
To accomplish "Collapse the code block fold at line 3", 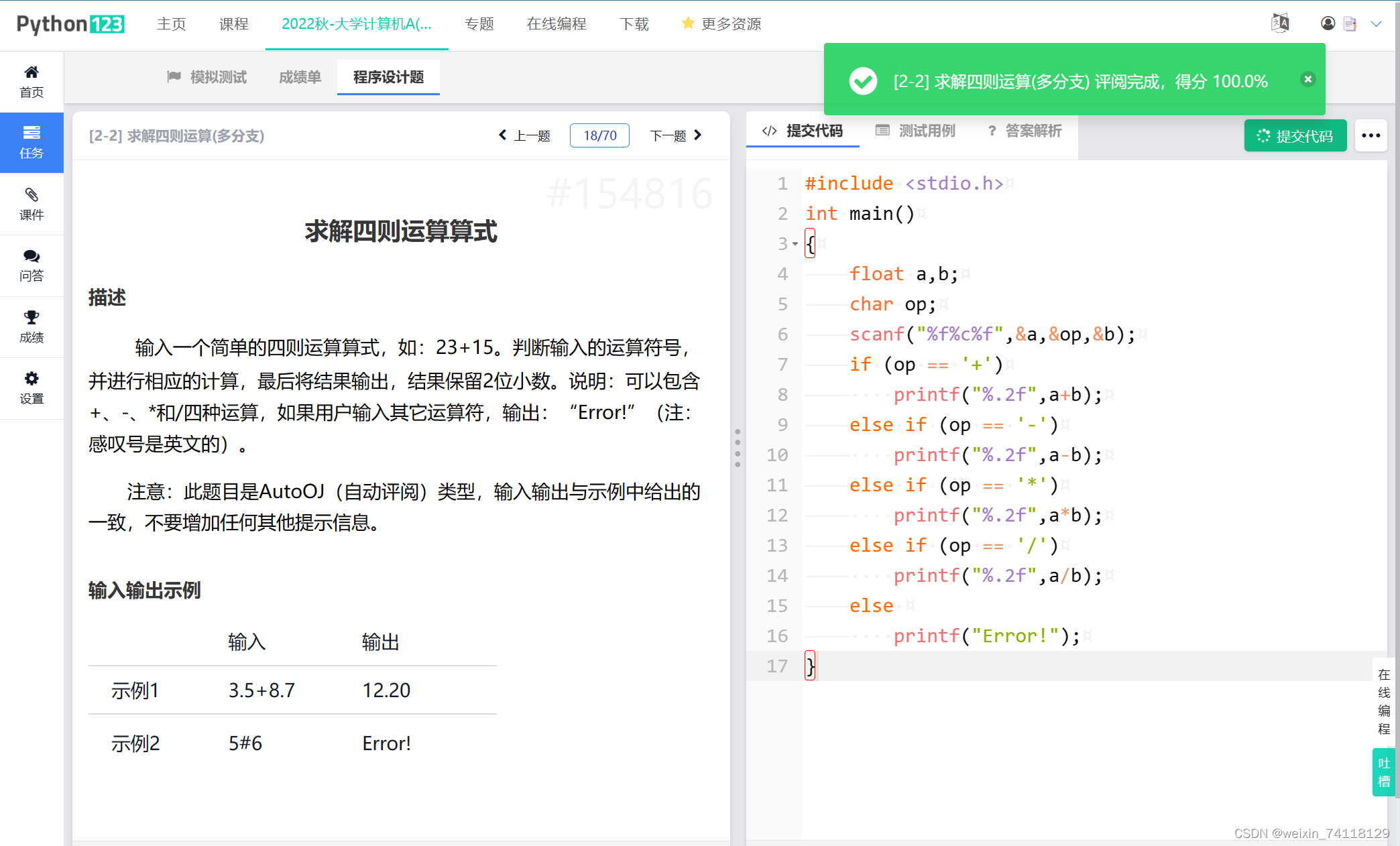I will coord(794,243).
